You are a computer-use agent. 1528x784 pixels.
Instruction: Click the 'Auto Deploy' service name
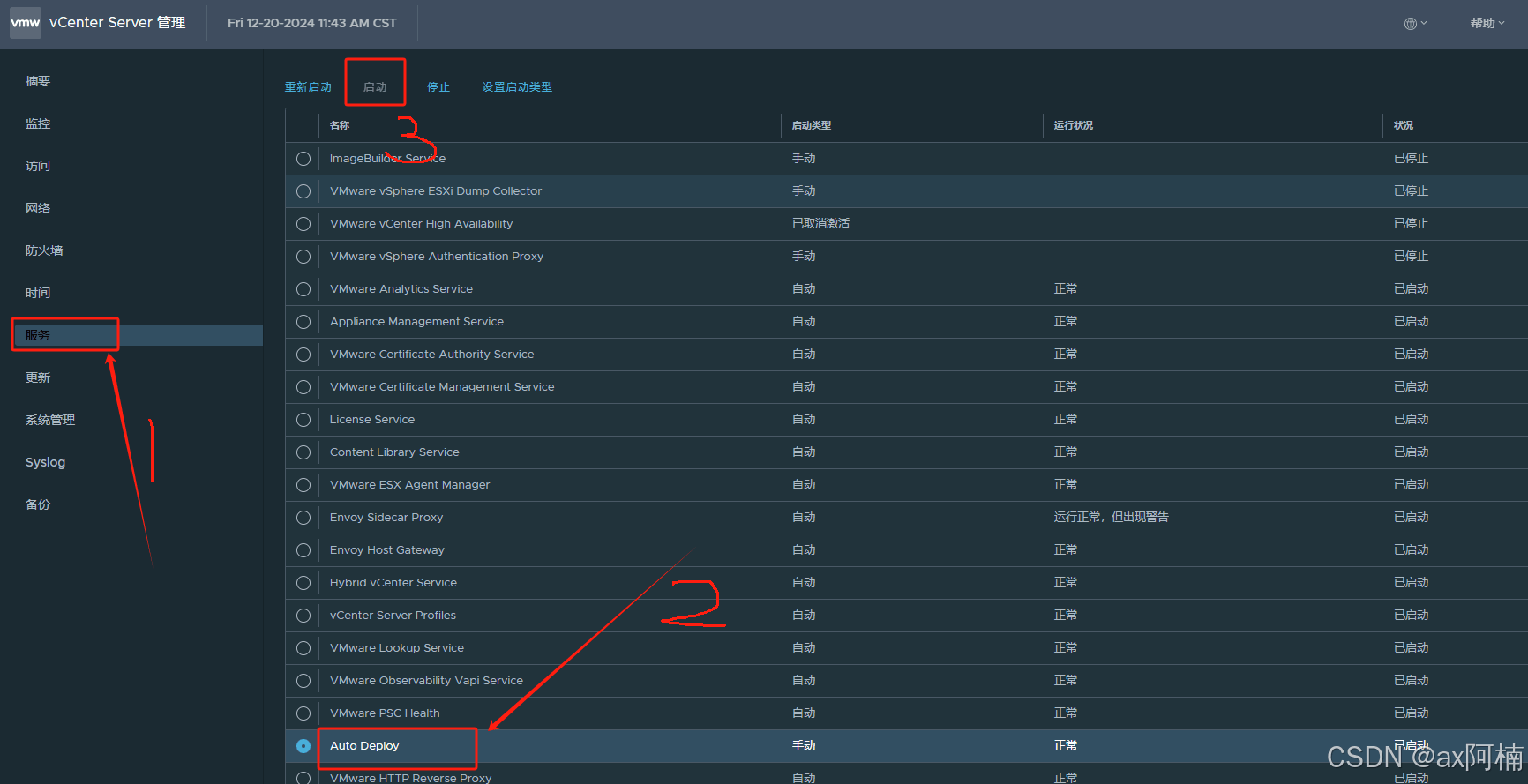[364, 746]
